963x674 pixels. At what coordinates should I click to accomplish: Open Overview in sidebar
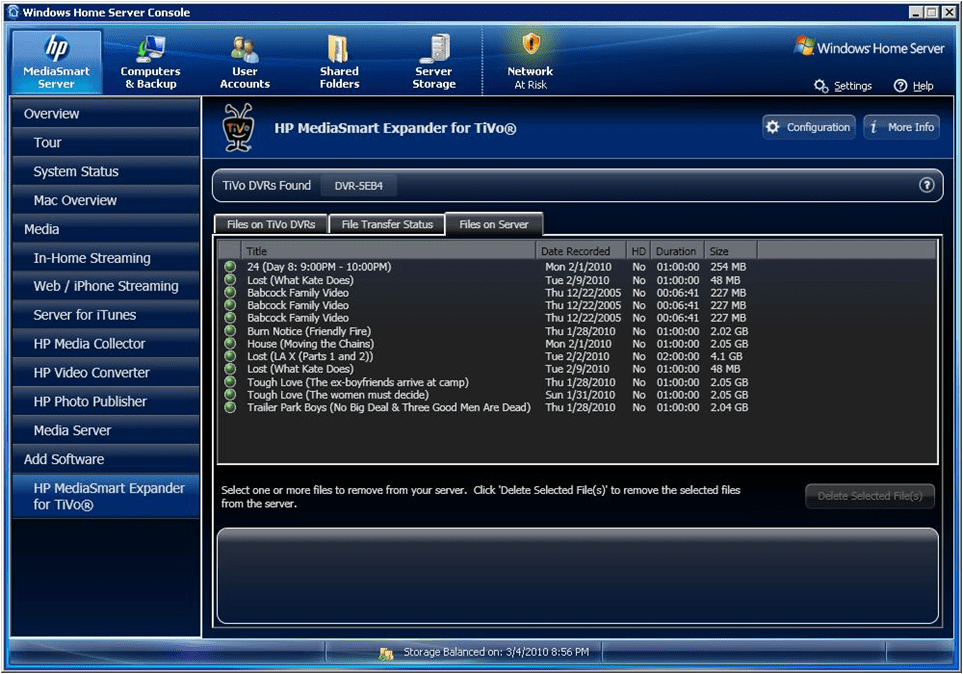(x=106, y=114)
